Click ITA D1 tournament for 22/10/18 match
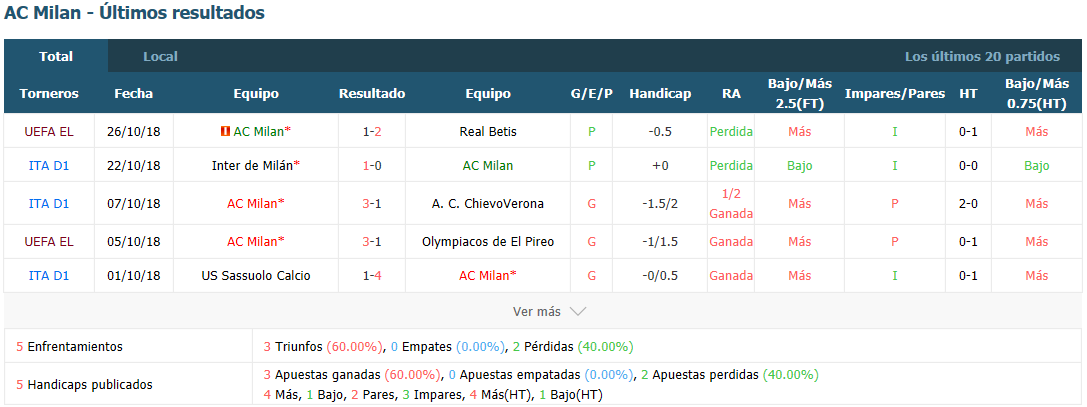The image size is (1087, 407). (x=49, y=166)
